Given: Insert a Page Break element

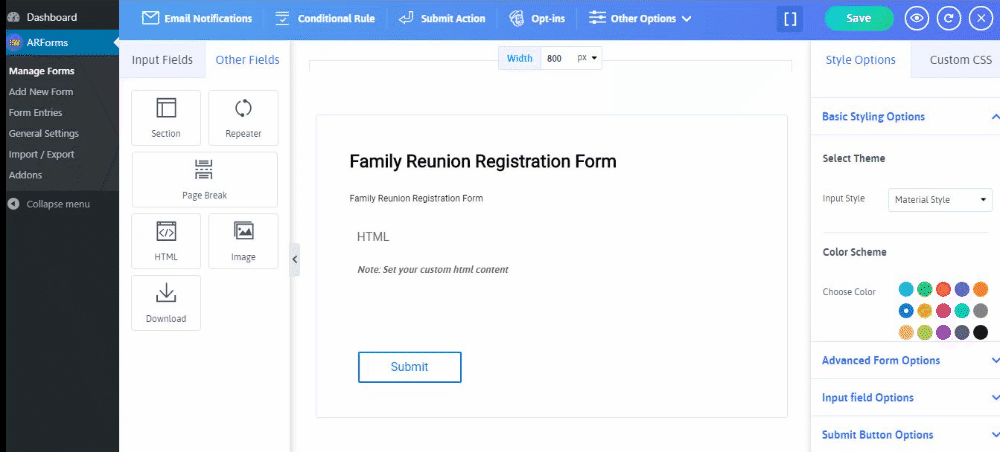Looking at the screenshot, I should point(205,180).
